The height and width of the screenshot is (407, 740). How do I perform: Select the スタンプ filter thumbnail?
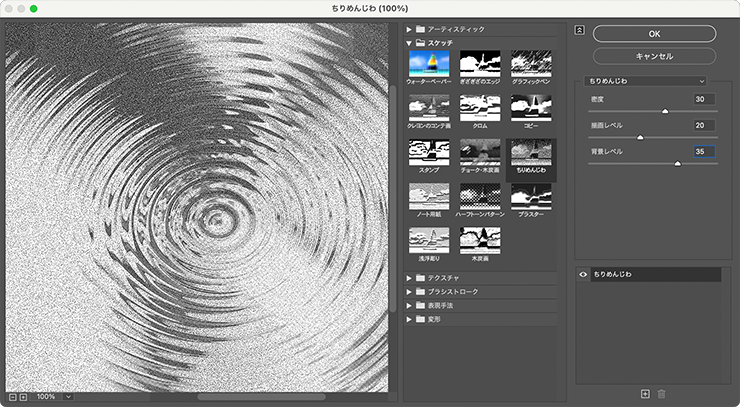coord(430,153)
